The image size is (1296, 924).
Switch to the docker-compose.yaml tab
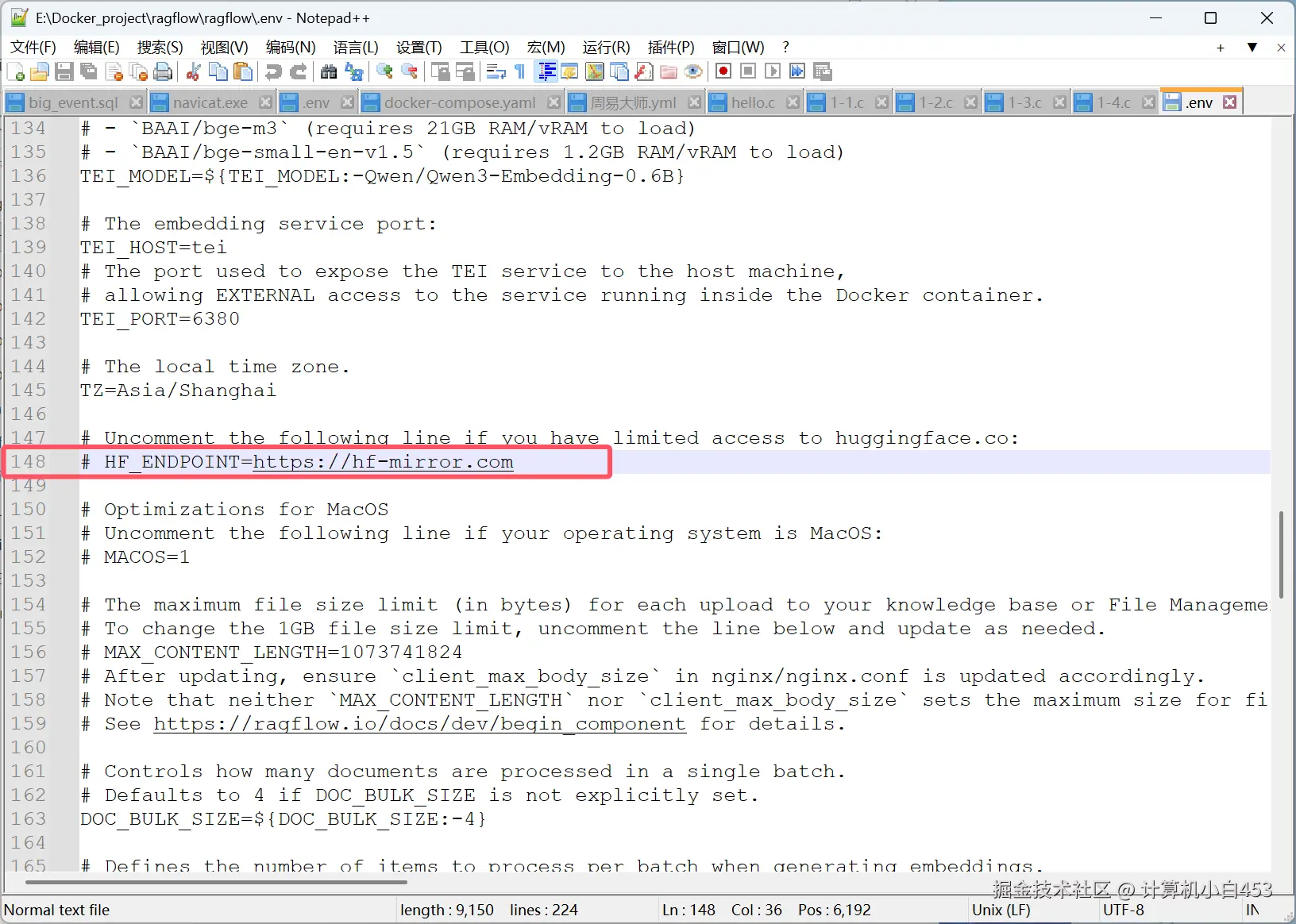pyautogui.click(x=460, y=102)
